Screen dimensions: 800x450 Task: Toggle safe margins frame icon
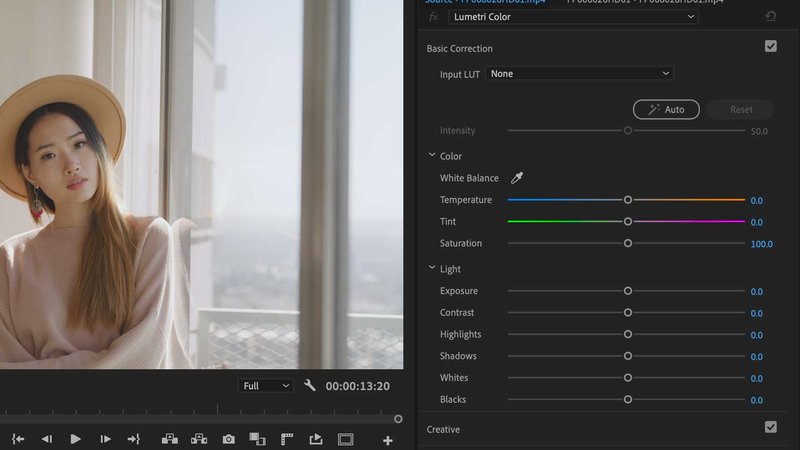tap(345, 439)
